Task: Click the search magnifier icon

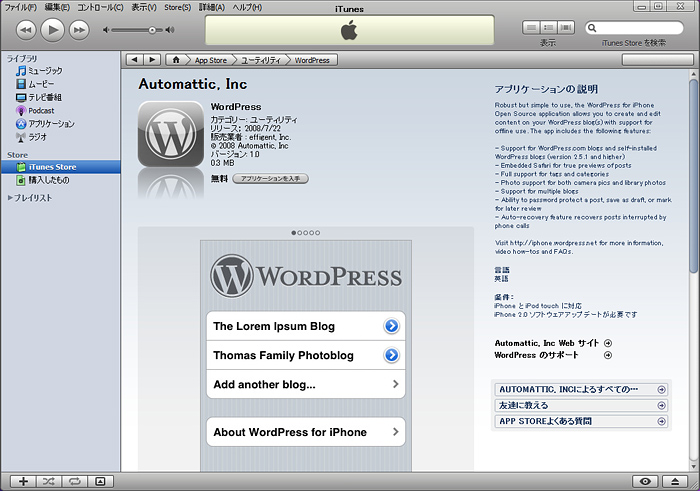Action: 592,28
